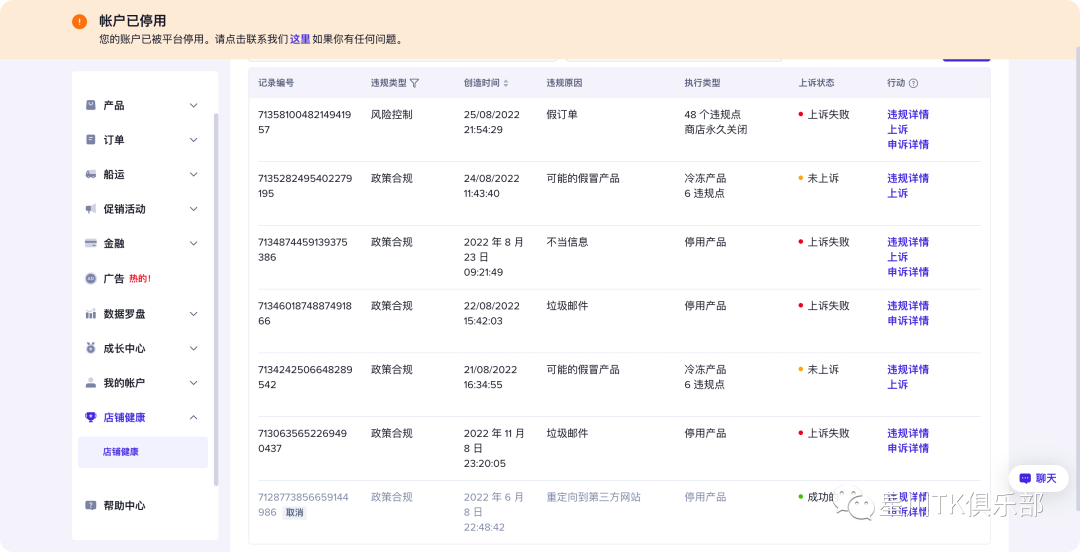Expand the 数据罗盘 menu chevron

pos(194,314)
